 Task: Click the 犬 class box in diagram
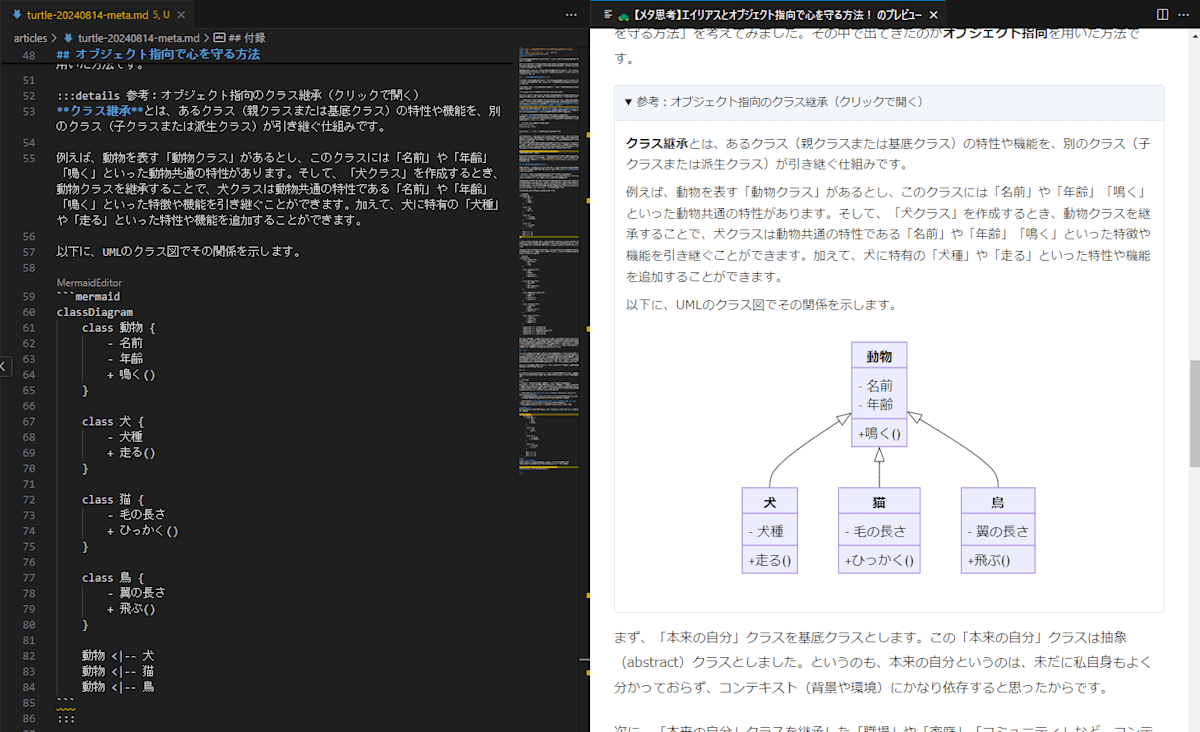click(769, 531)
